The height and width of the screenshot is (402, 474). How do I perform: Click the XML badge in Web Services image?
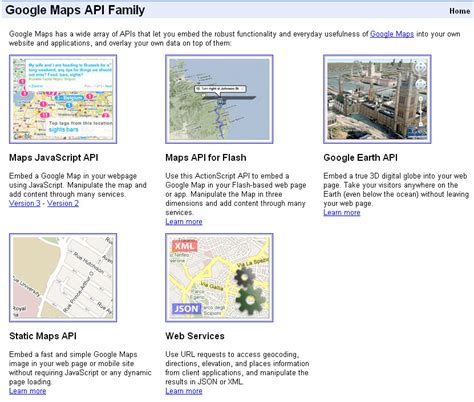coord(185,246)
